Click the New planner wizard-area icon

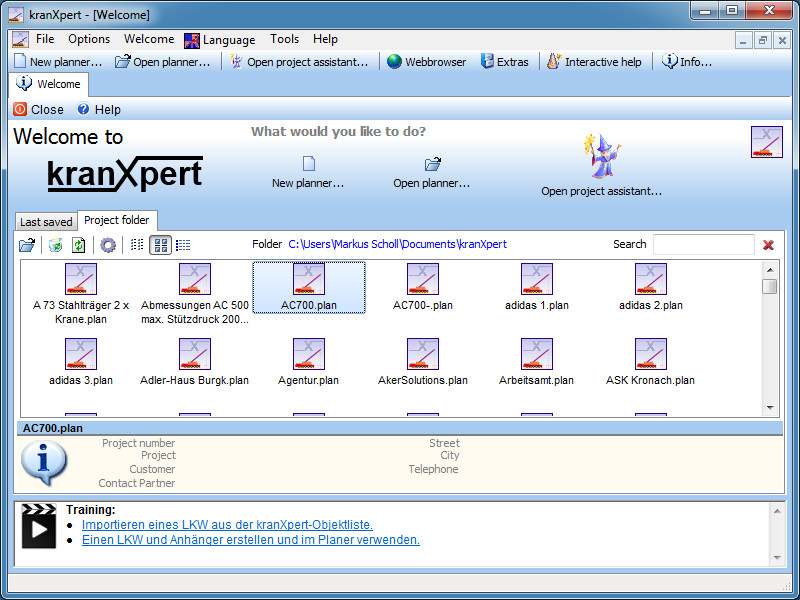[x=309, y=163]
